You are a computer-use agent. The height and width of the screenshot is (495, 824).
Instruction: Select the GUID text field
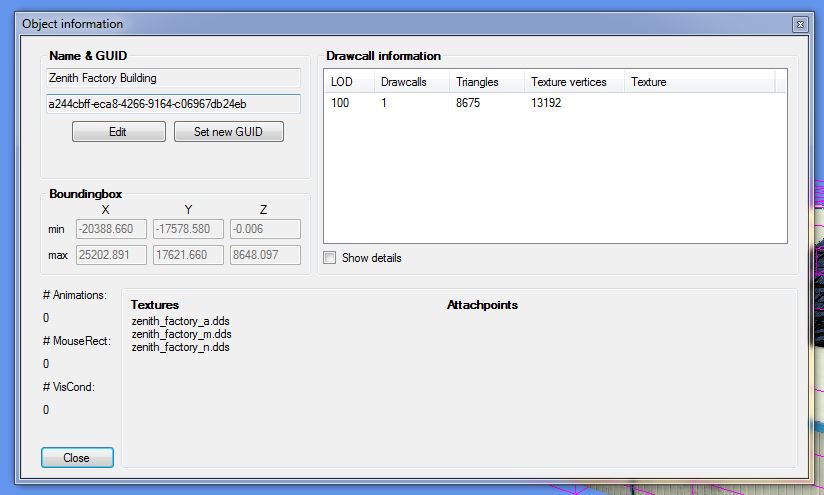tap(173, 104)
